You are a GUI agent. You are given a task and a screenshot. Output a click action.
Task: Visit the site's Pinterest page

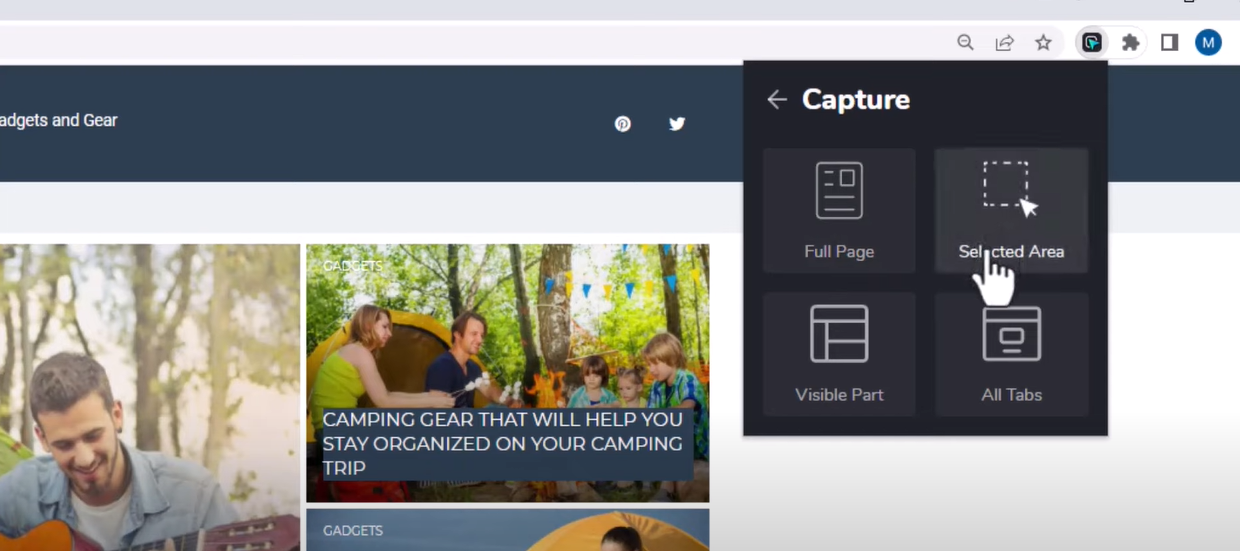tap(623, 124)
